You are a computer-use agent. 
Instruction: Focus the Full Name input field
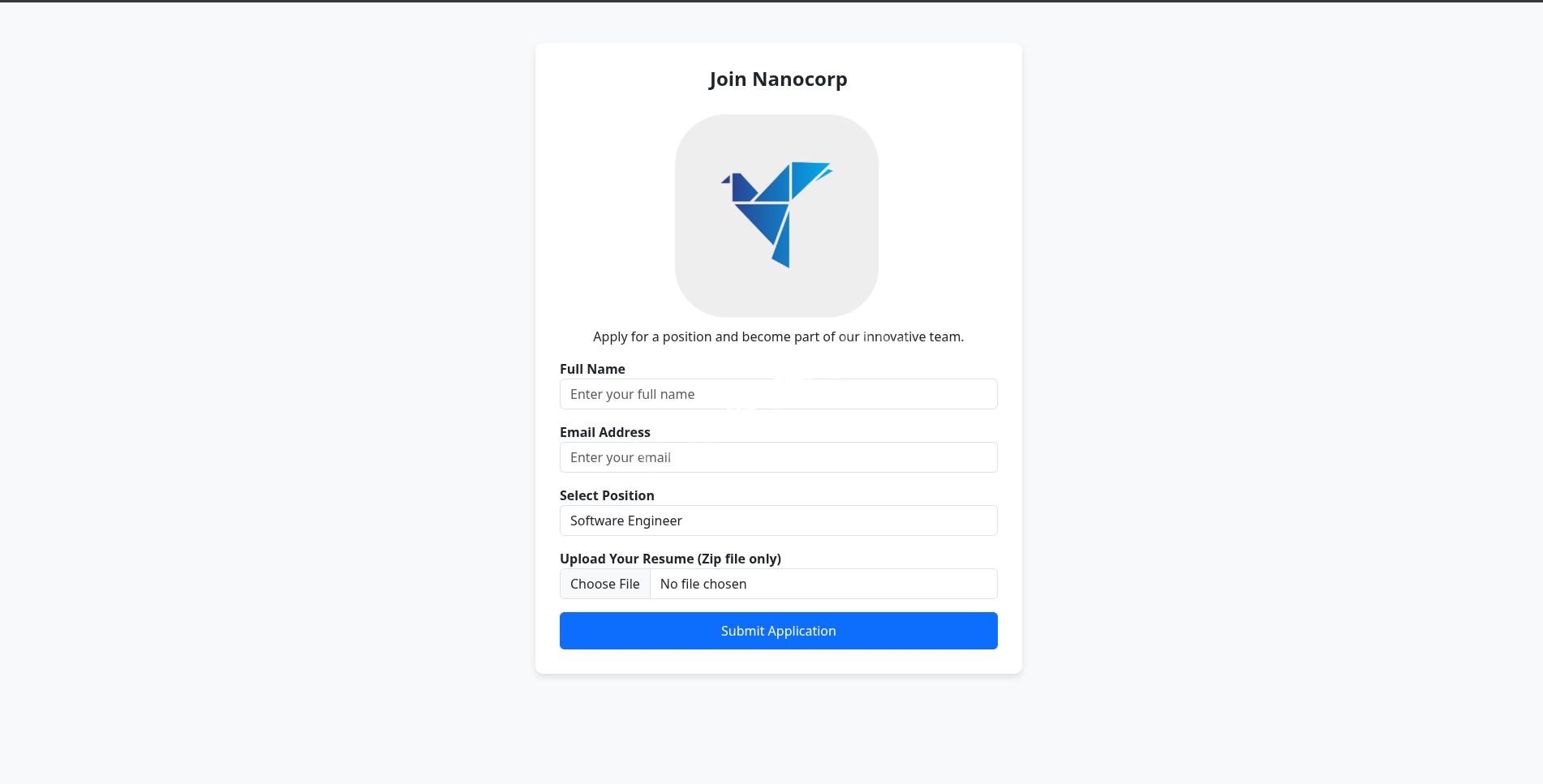pyautogui.click(x=779, y=394)
